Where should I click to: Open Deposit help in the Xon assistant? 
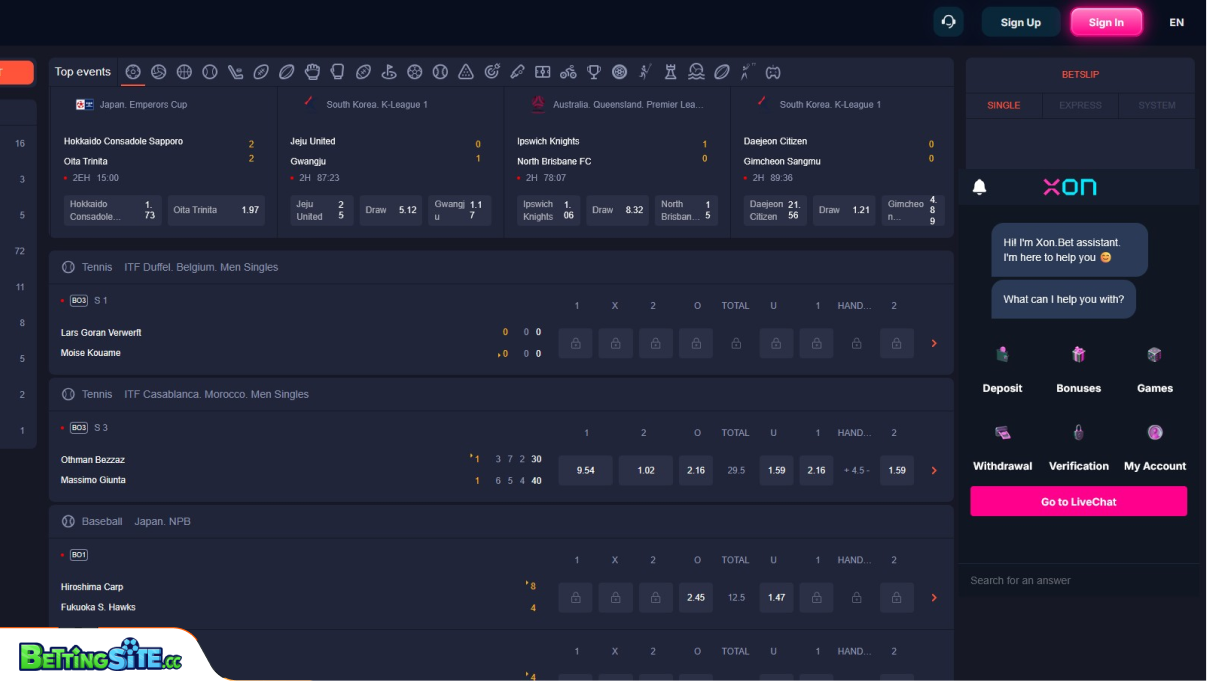[1002, 365]
